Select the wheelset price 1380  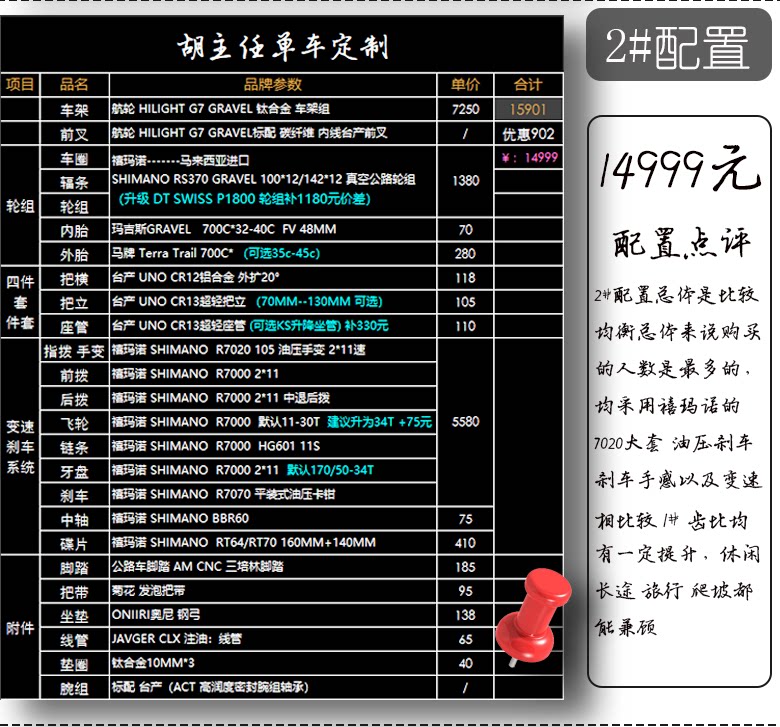click(x=465, y=180)
